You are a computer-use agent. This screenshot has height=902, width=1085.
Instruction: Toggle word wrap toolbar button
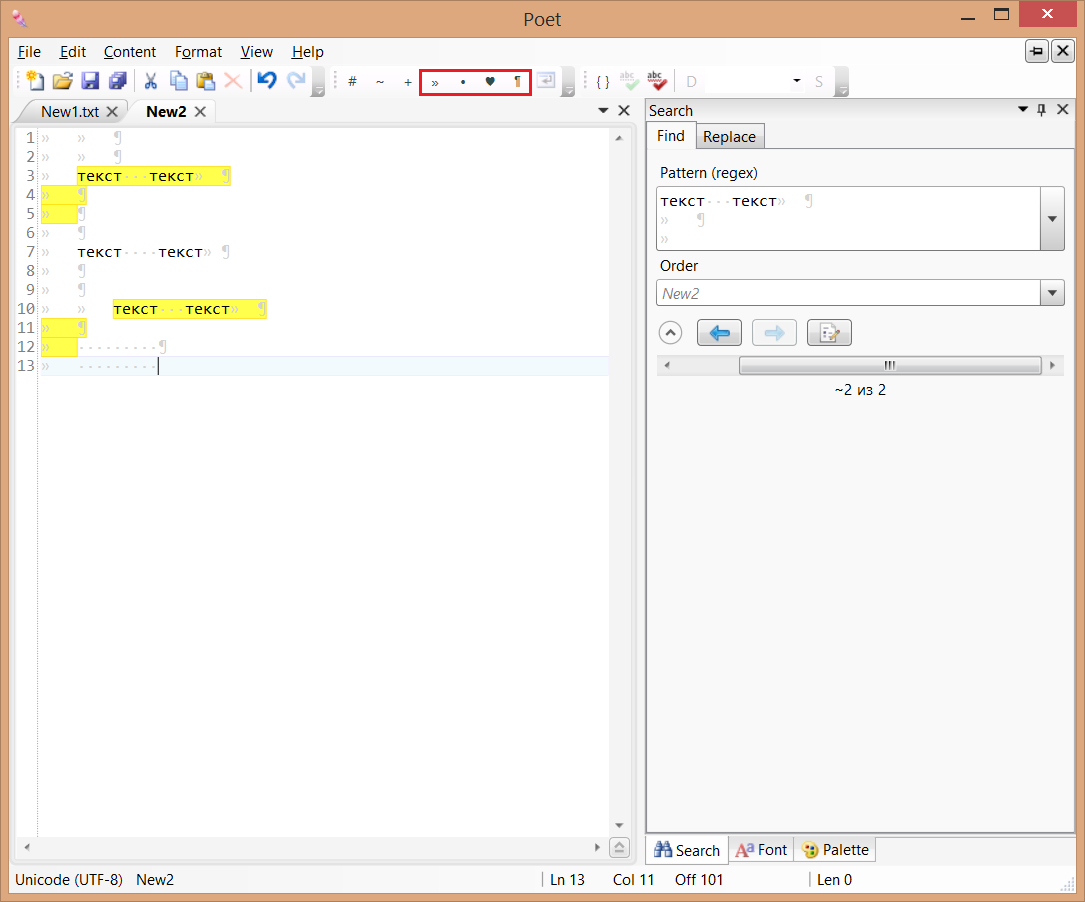[546, 81]
